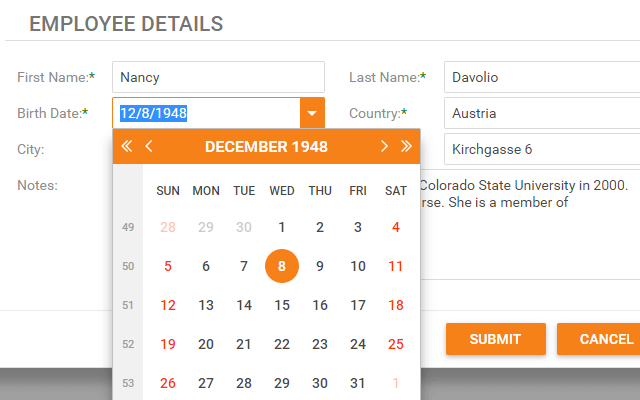
Task: Focus the Birth Date text input
Action: click(206, 113)
